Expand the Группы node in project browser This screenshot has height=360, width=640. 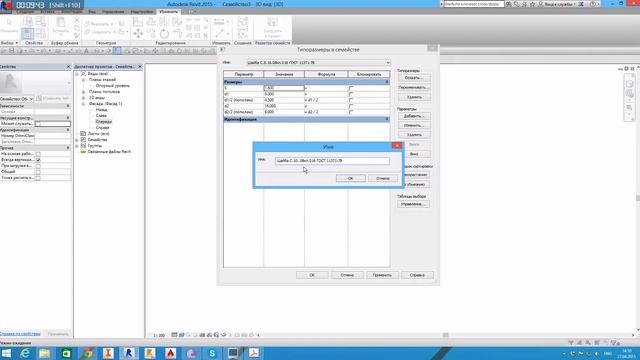pyautogui.click(x=77, y=146)
